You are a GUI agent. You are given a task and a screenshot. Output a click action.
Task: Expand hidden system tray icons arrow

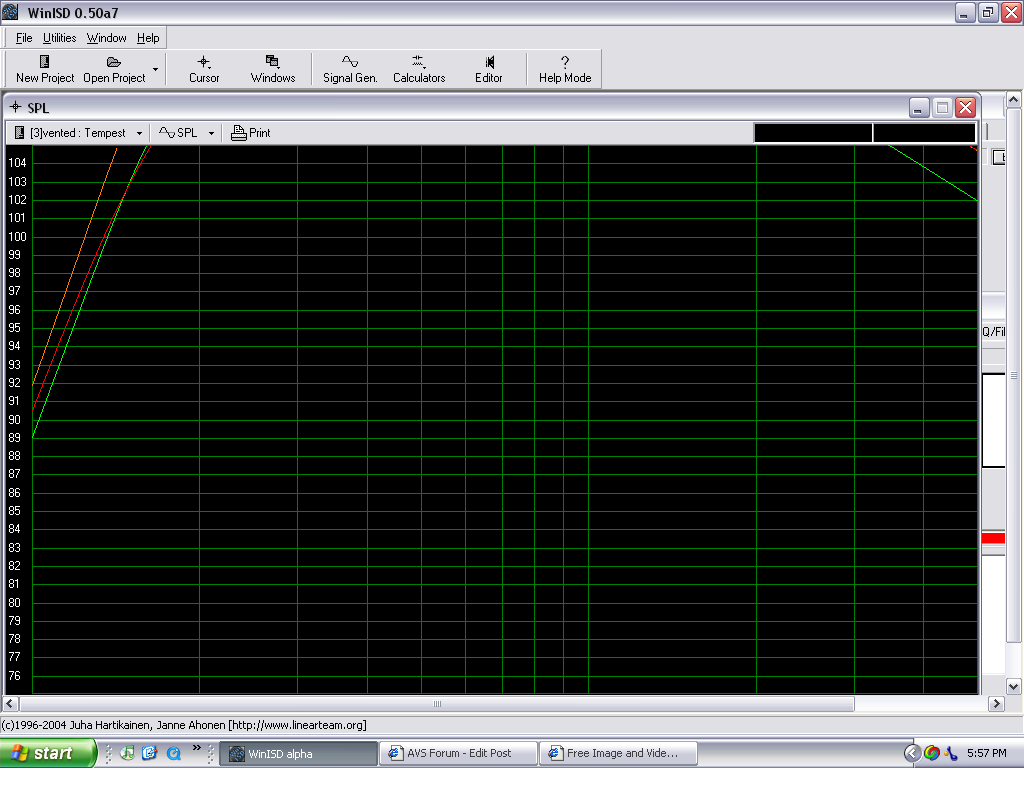912,753
